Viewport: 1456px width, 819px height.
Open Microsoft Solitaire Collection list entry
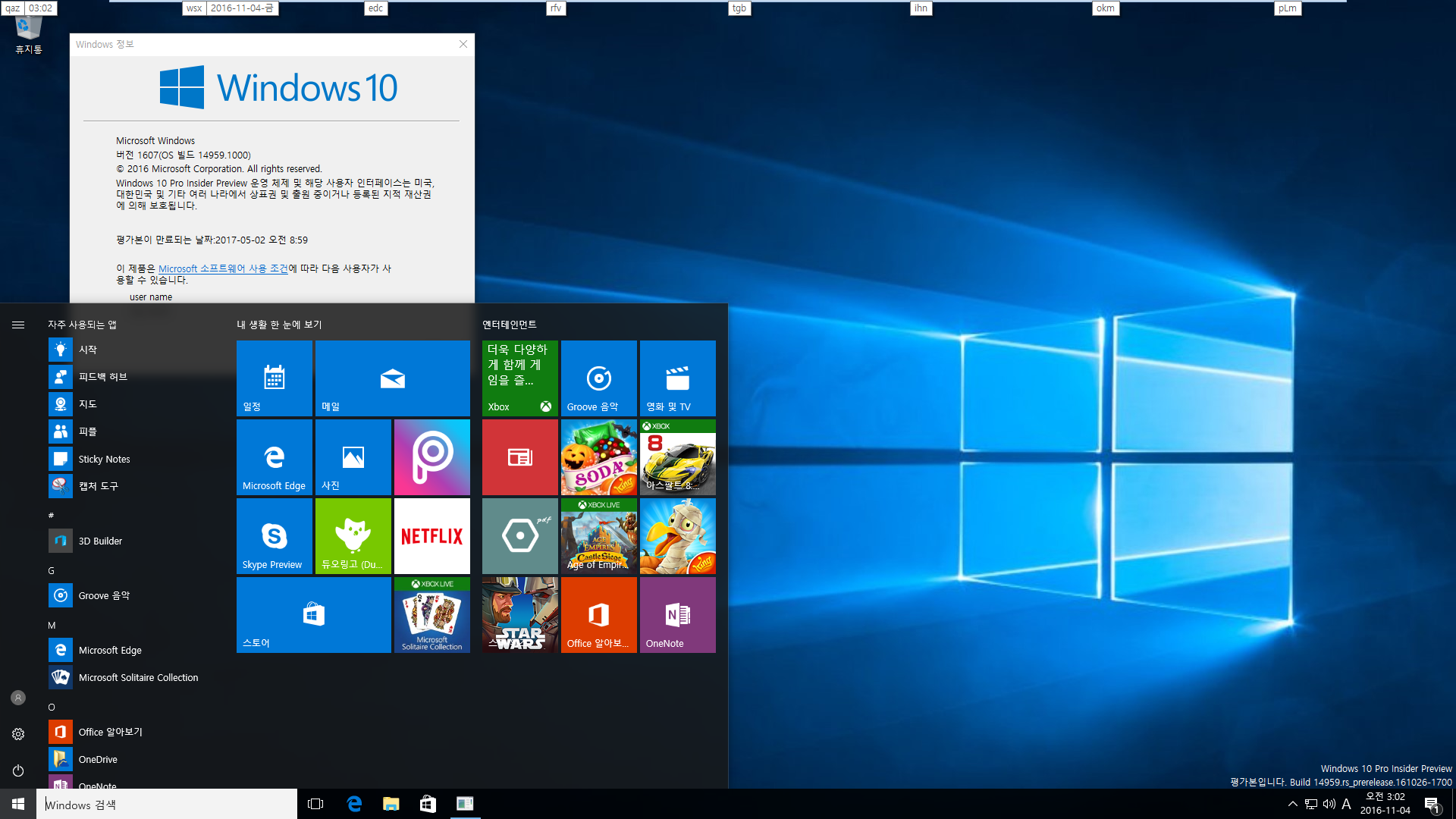[136, 677]
